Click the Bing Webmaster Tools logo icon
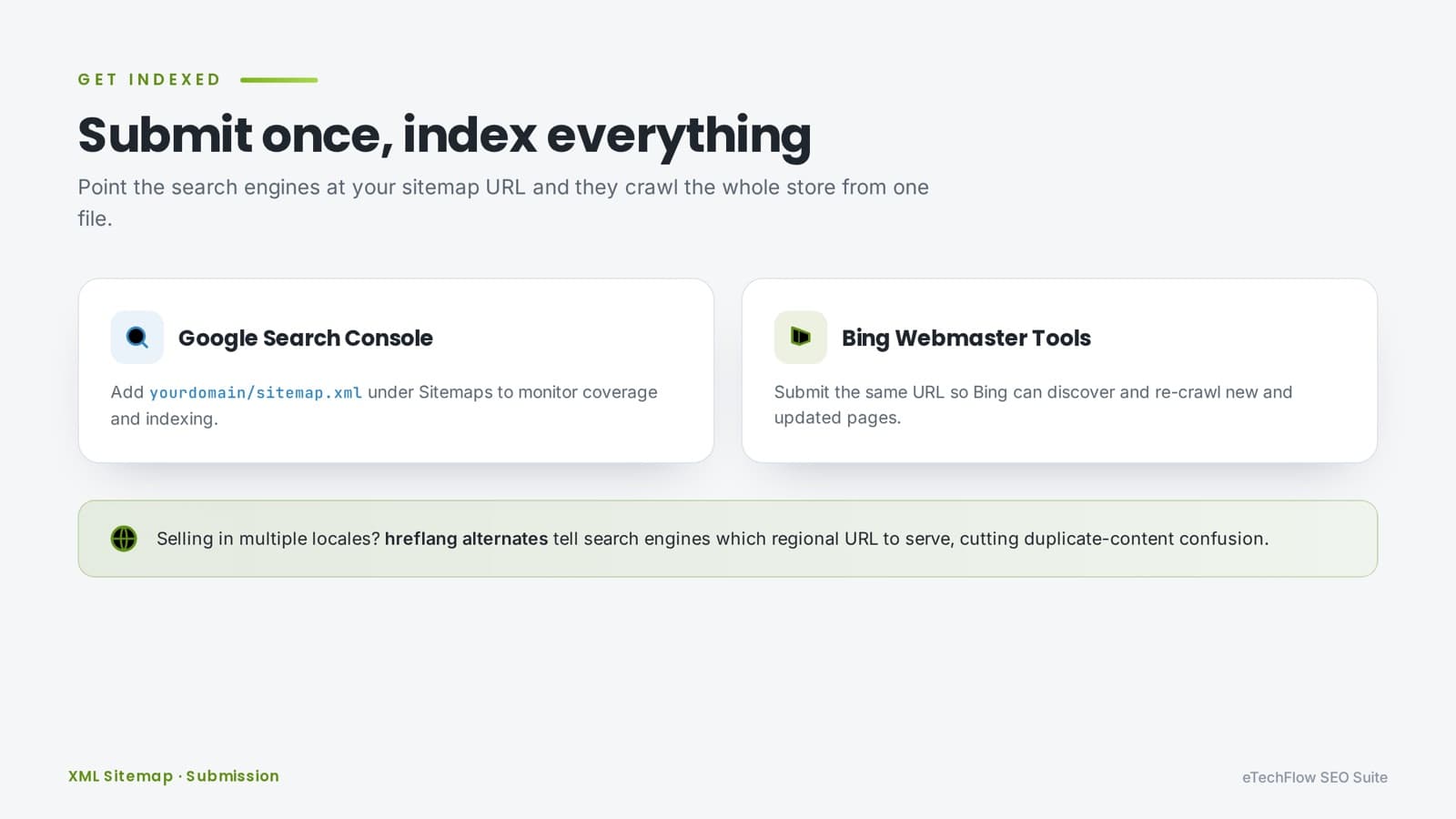 pos(801,338)
